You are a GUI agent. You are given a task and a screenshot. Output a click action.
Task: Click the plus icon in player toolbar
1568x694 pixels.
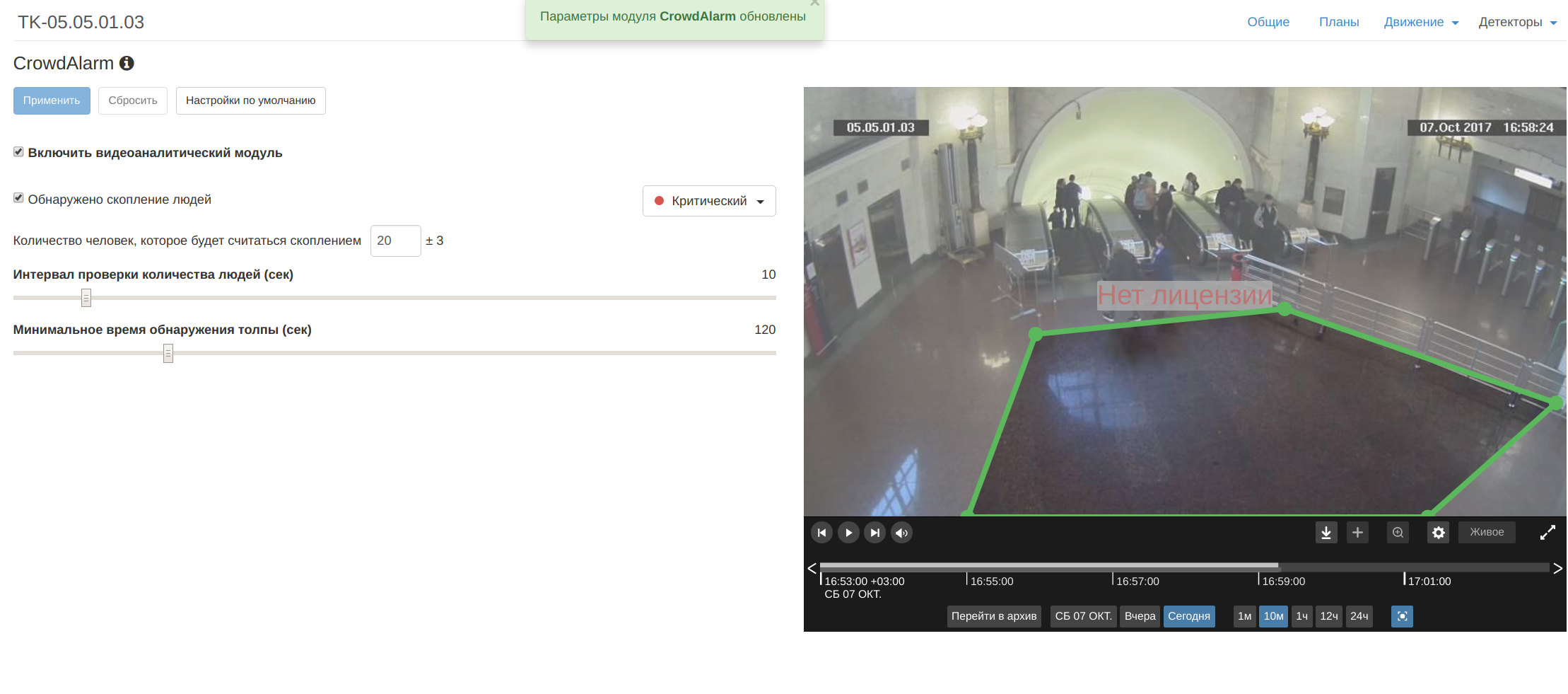(x=1357, y=533)
